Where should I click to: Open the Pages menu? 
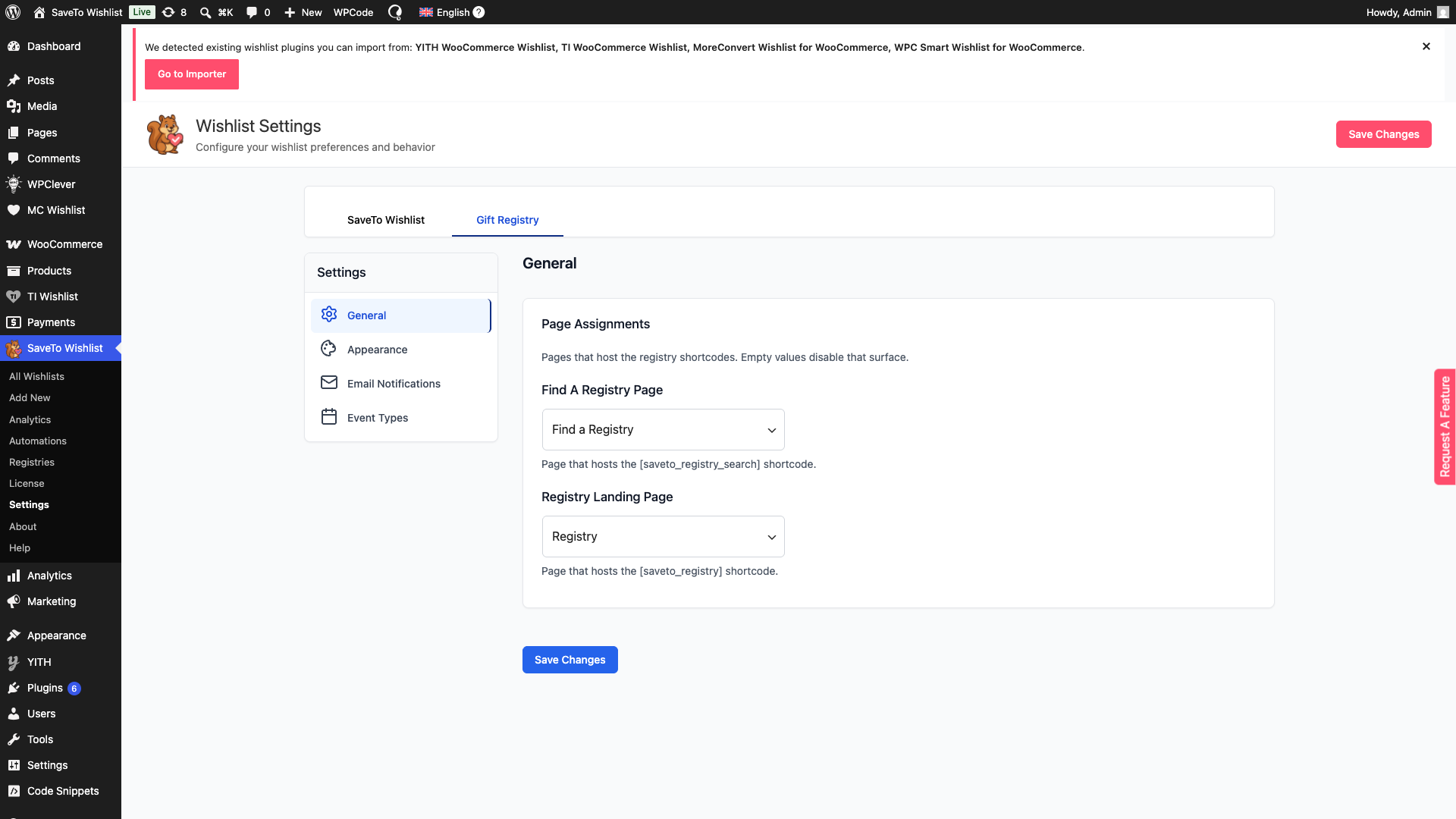click(x=61, y=133)
